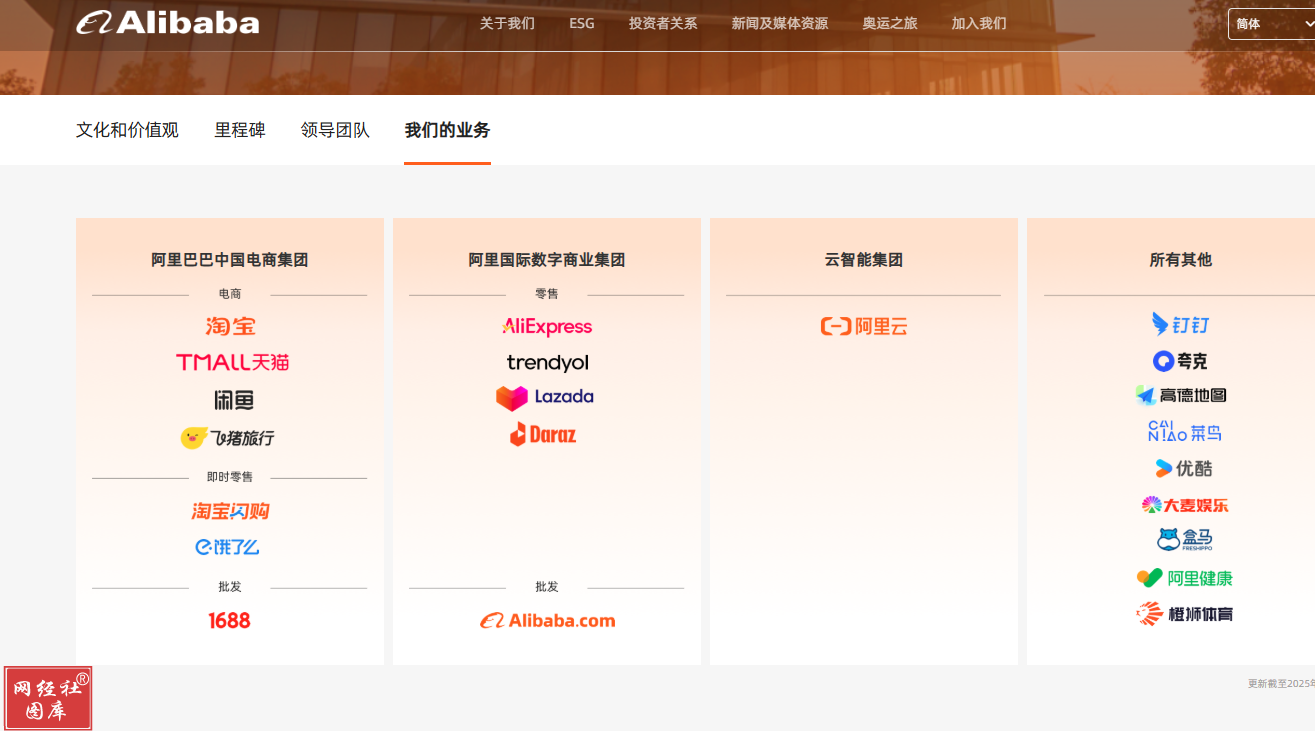Open the 阿里云 cloud logo
1315x731 pixels.
(864, 326)
